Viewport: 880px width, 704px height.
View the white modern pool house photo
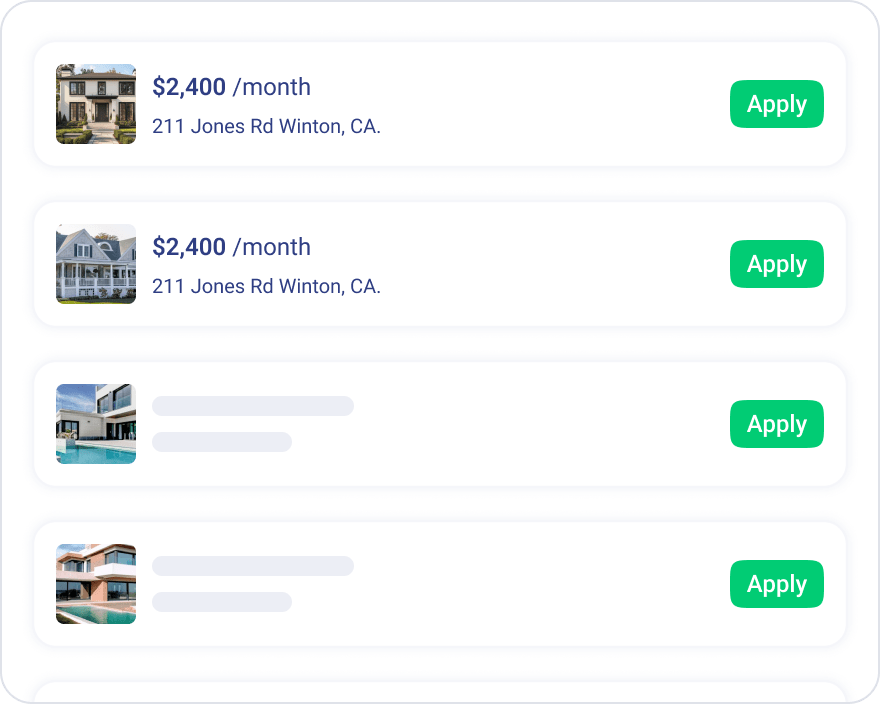[x=96, y=424]
